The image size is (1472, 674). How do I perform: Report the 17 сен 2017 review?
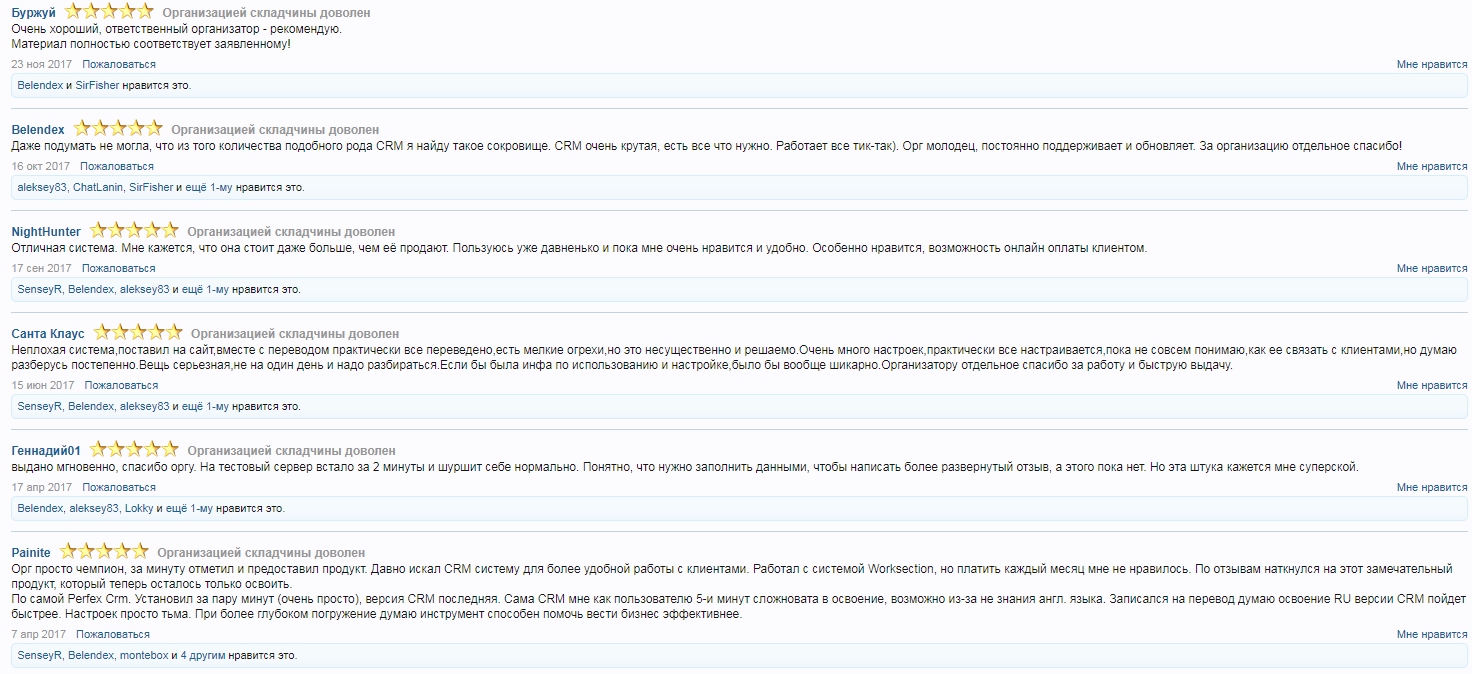click(119, 268)
